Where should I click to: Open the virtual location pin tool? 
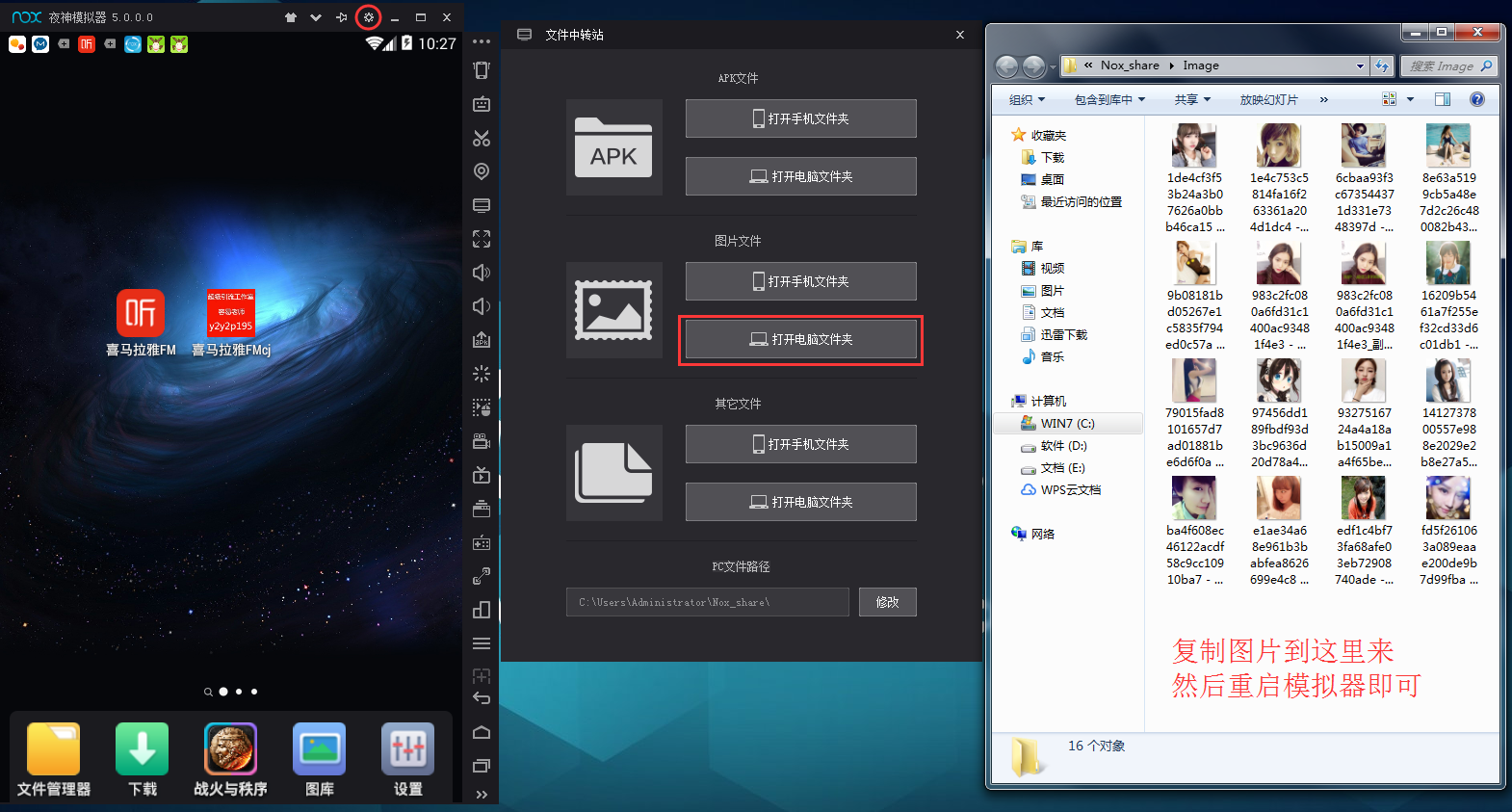click(482, 171)
